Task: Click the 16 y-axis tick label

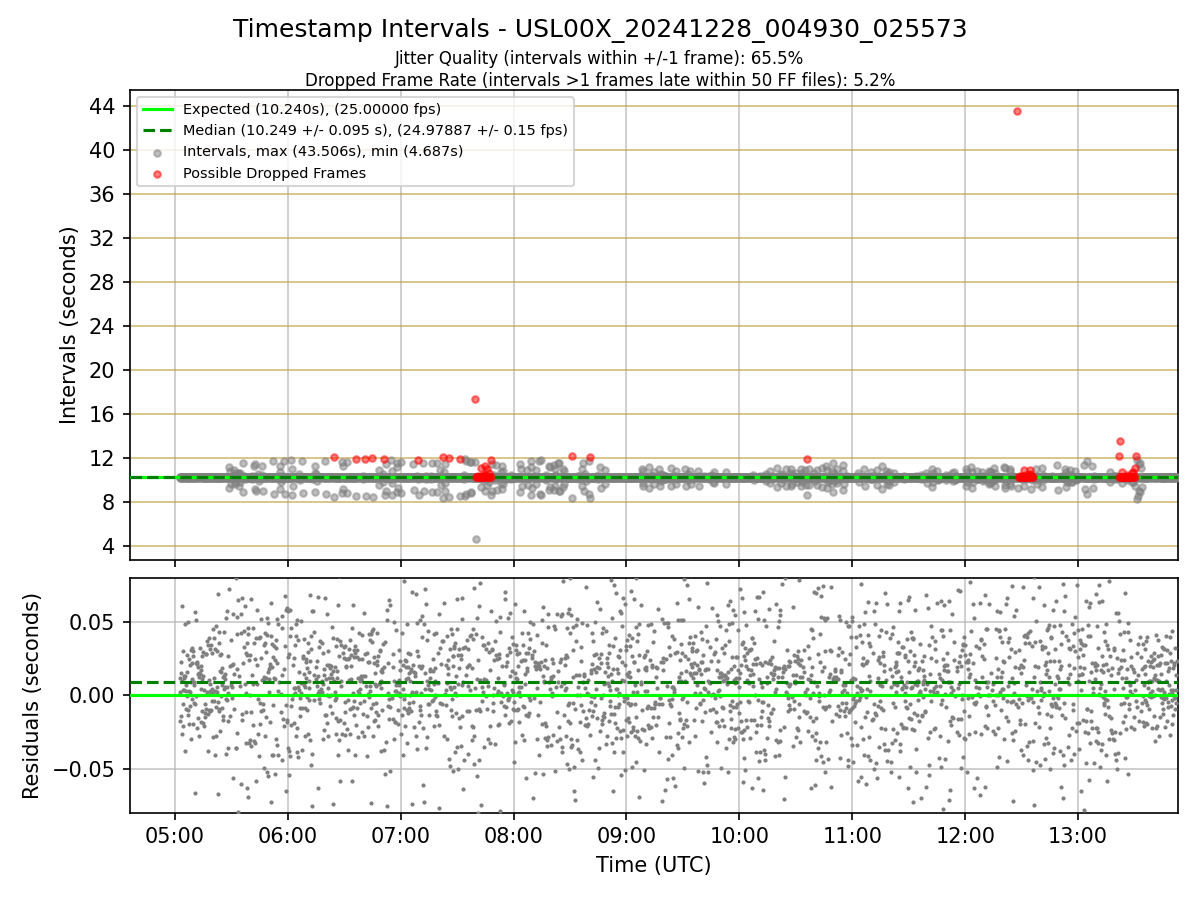Action: coord(104,414)
